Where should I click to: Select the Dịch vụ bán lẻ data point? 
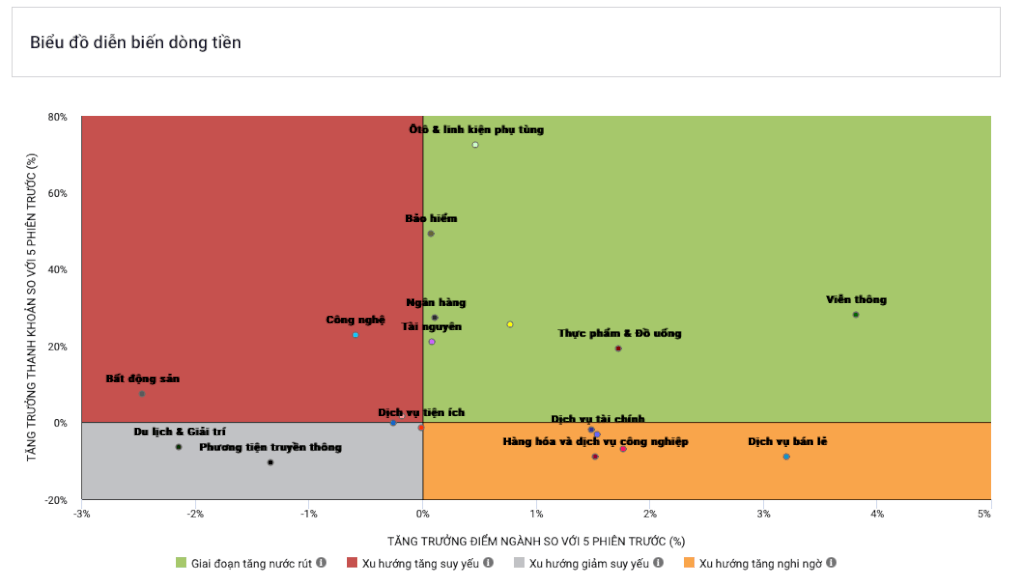(x=786, y=456)
